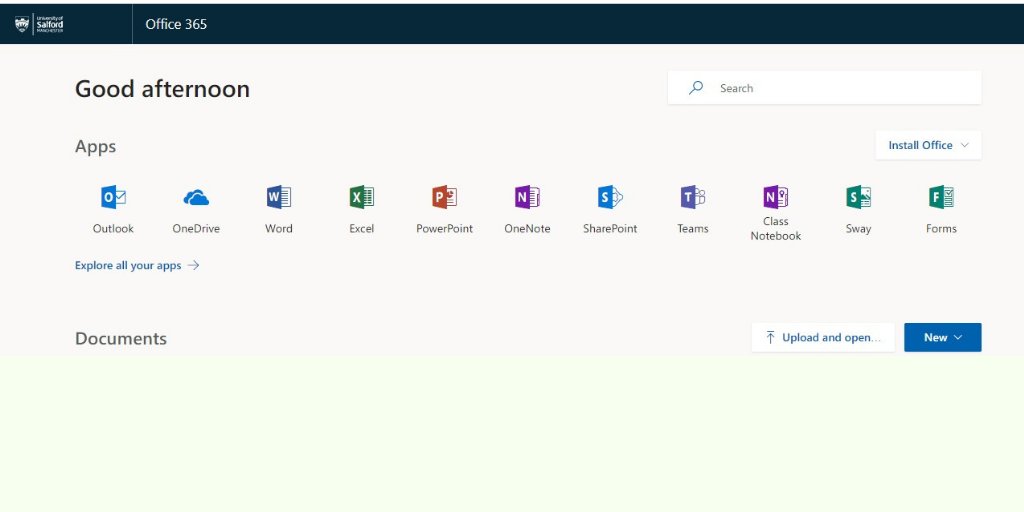This screenshot has width=1024, height=512.
Task: Click the search magnifier icon
Action: coord(696,88)
